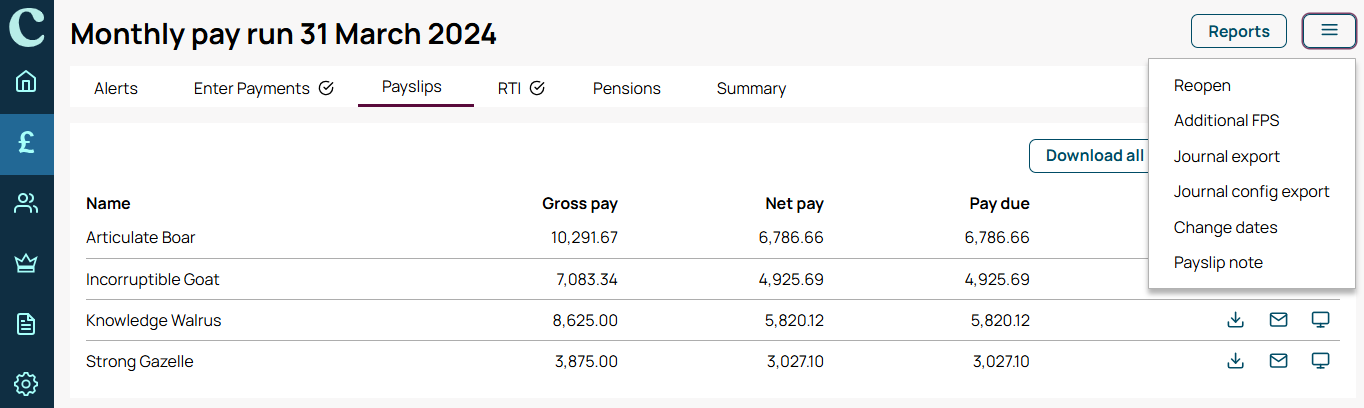This screenshot has height=408, width=1364.
Task: Select Reopen from the menu
Action: coord(1202,85)
